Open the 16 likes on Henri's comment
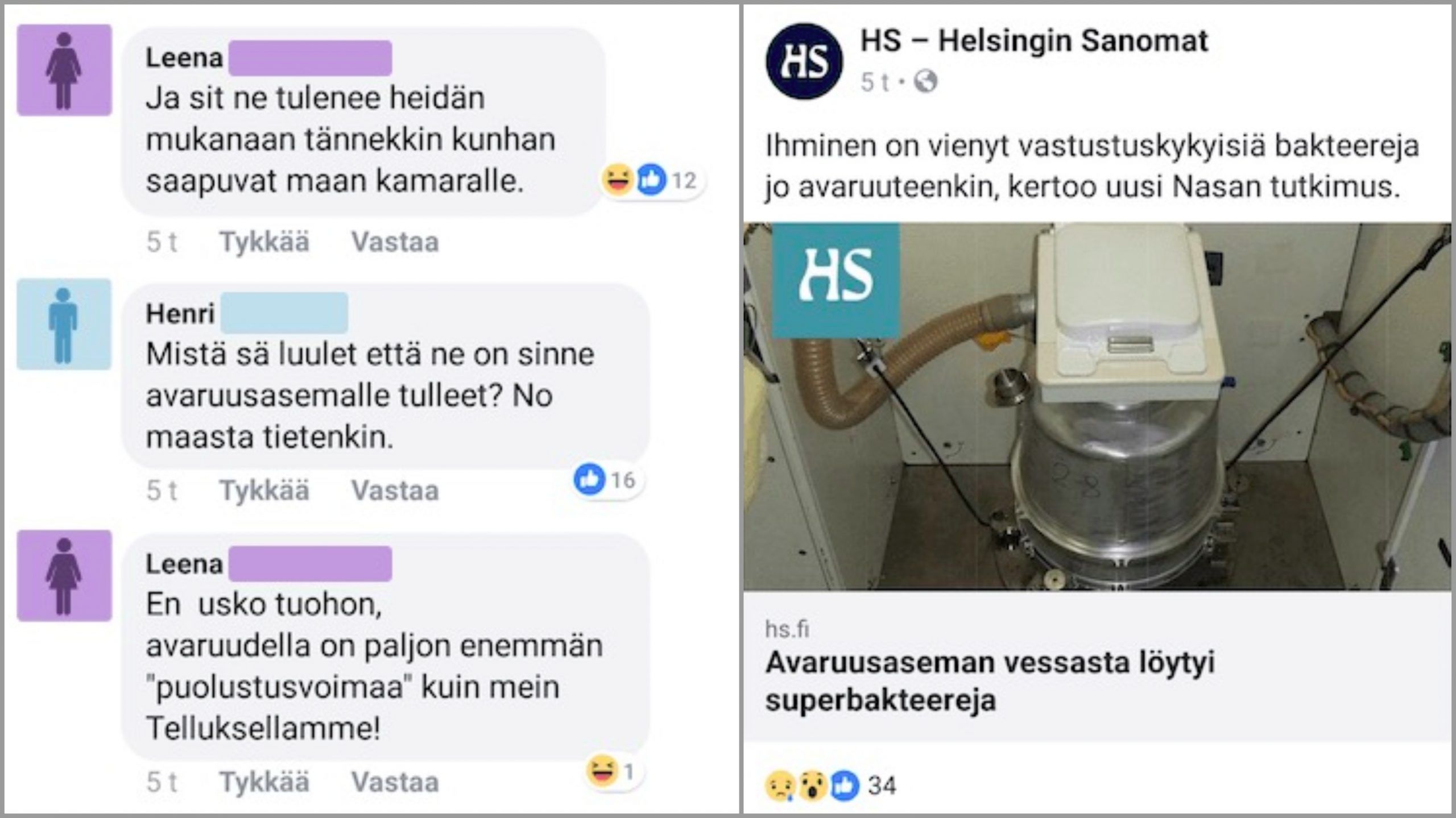Screen dimensions: 1456x818 coord(605,480)
